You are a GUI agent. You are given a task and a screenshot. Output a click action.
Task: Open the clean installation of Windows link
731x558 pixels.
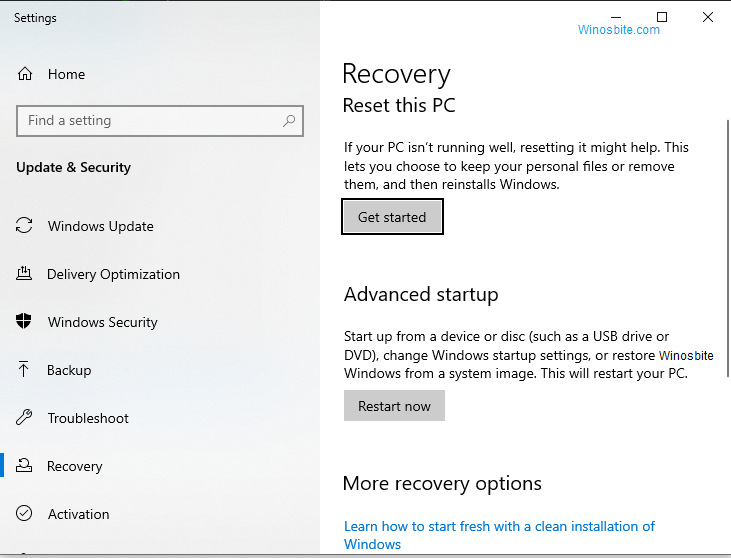499,535
